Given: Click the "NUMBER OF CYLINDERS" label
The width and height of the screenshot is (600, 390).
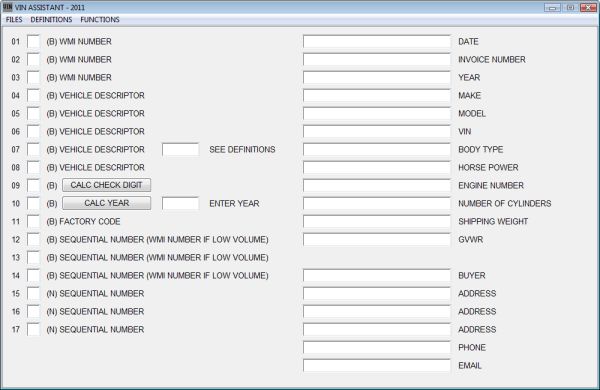Looking at the screenshot, I should tap(505, 204).
